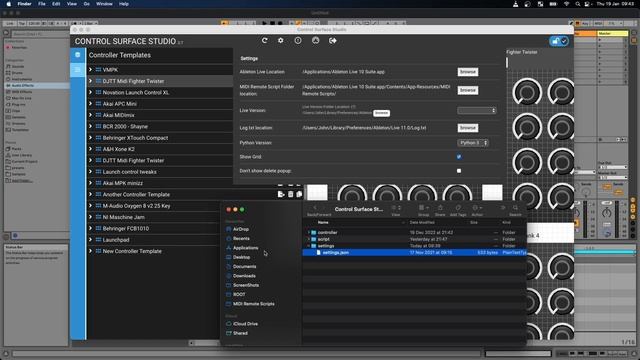Click the Ableton browser search field
Image resolution: width=640 pixels, height=360 pixels.
pos(40,33)
